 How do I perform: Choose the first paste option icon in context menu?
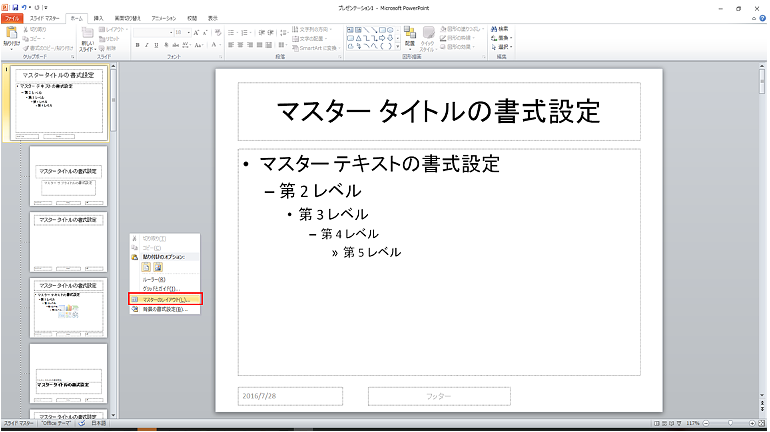coord(146,268)
